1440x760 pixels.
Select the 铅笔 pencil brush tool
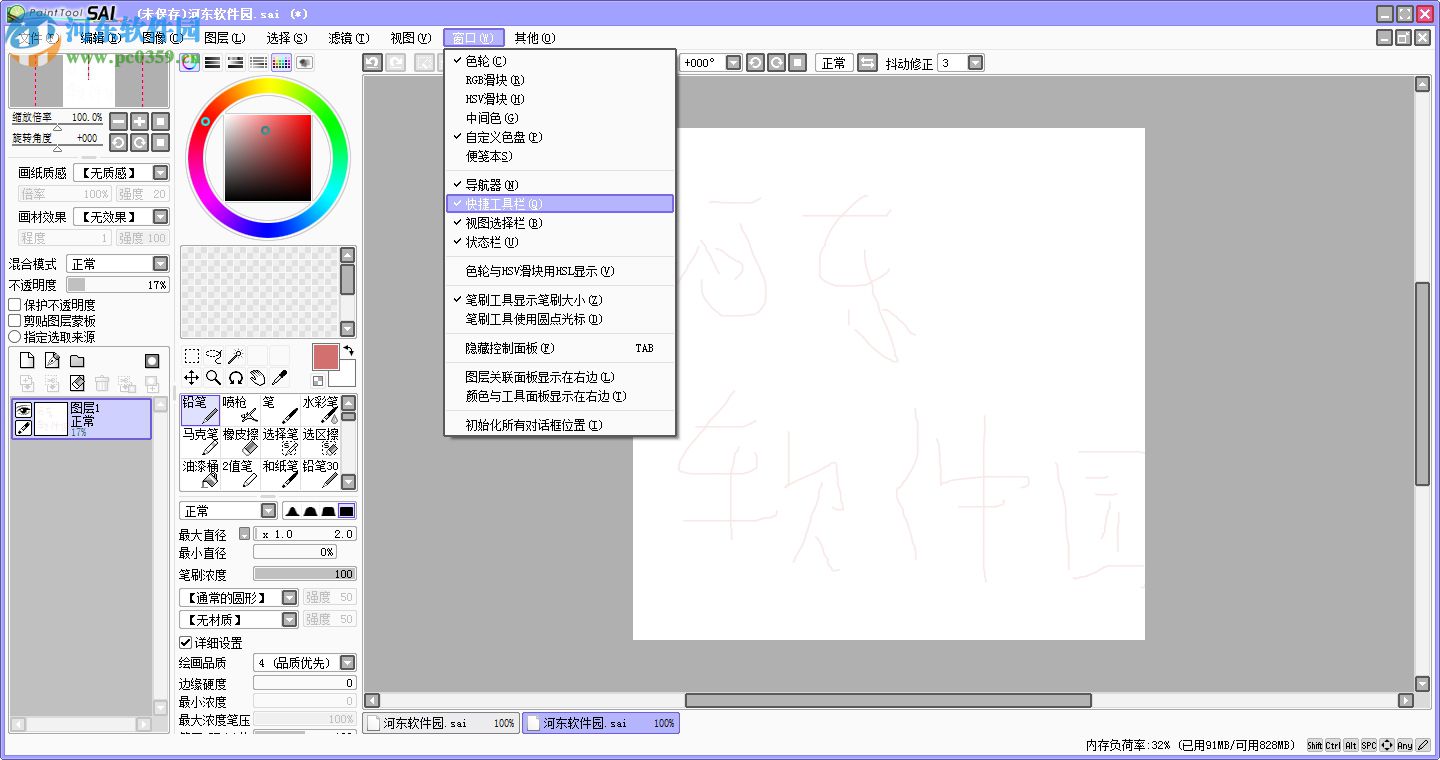pos(200,410)
